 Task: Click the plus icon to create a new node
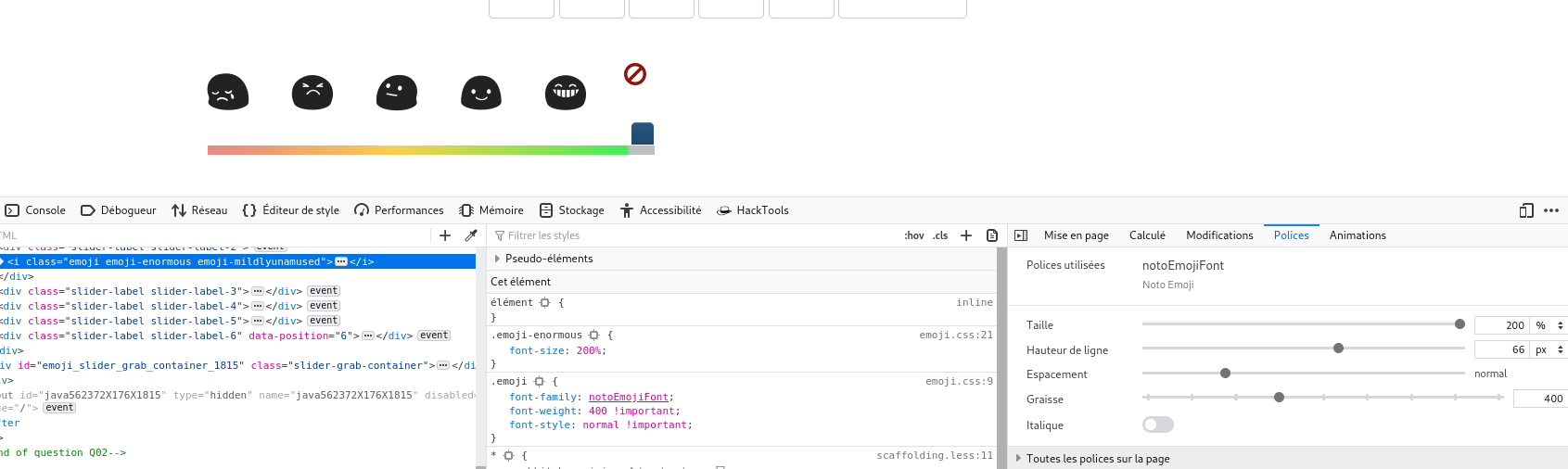(445, 235)
